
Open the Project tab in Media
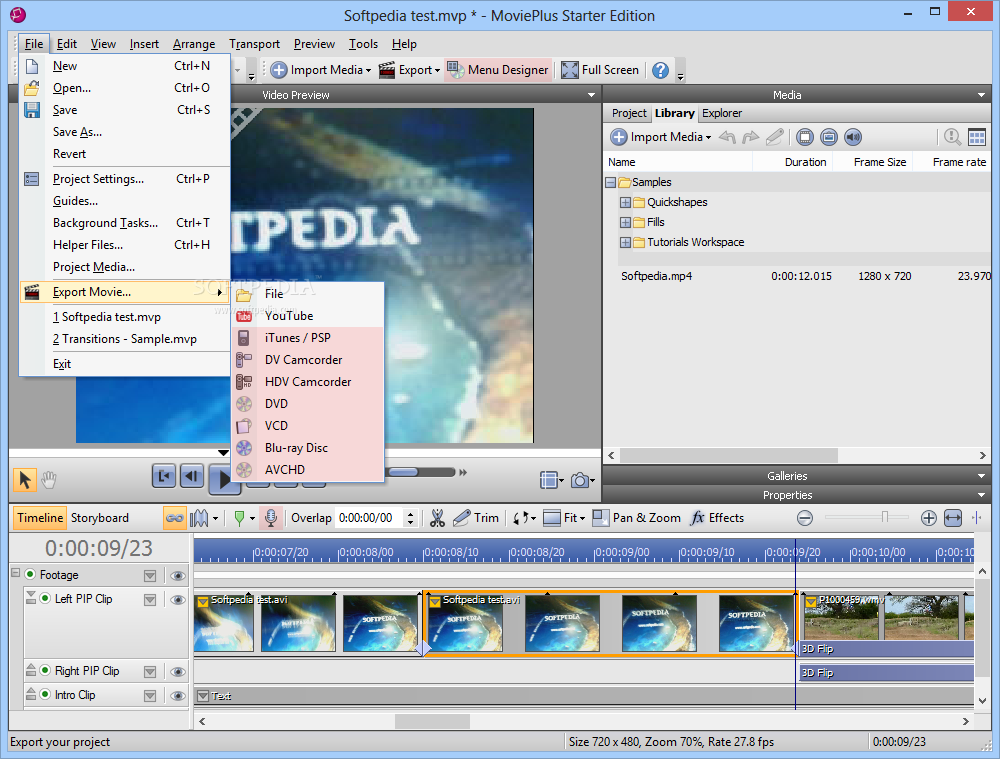click(629, 114)
